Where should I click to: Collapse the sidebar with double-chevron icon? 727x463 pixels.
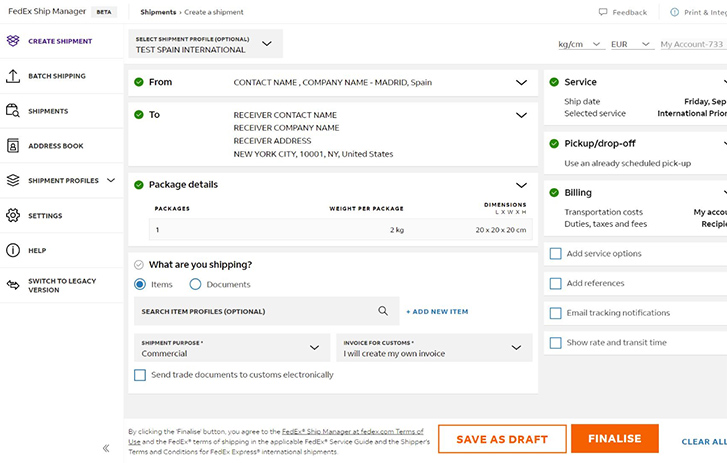(x=106, y=448)
